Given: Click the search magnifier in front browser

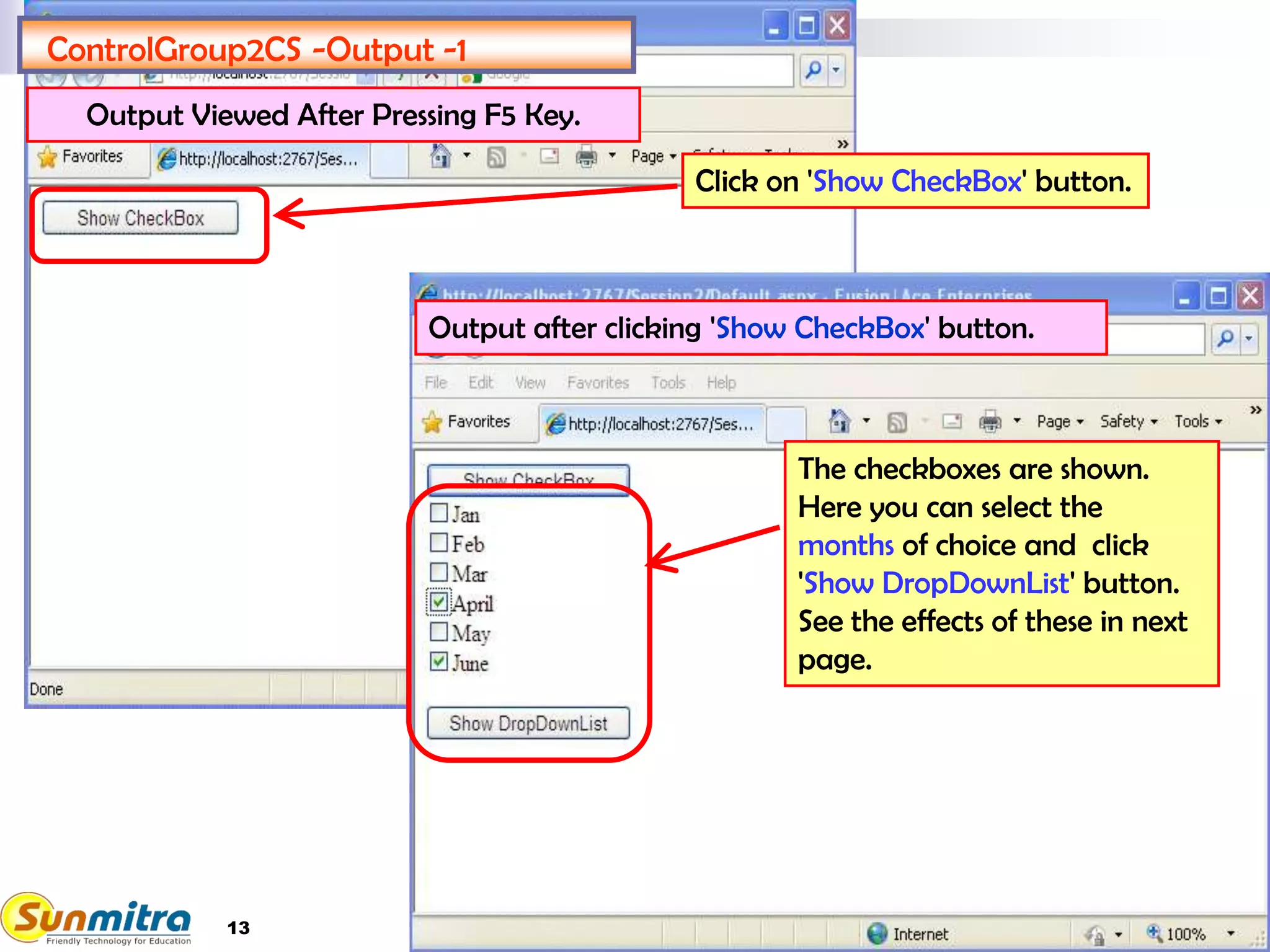Looking at the screenshot, I should tap(1225, 338).
